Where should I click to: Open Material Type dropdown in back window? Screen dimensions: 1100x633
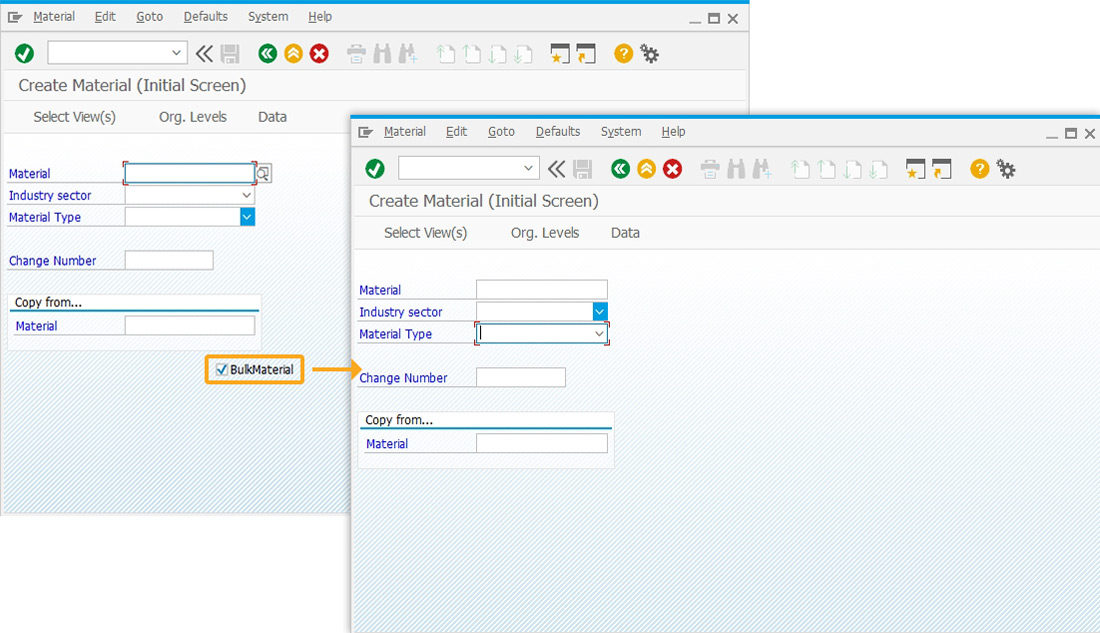click(247, 217)
